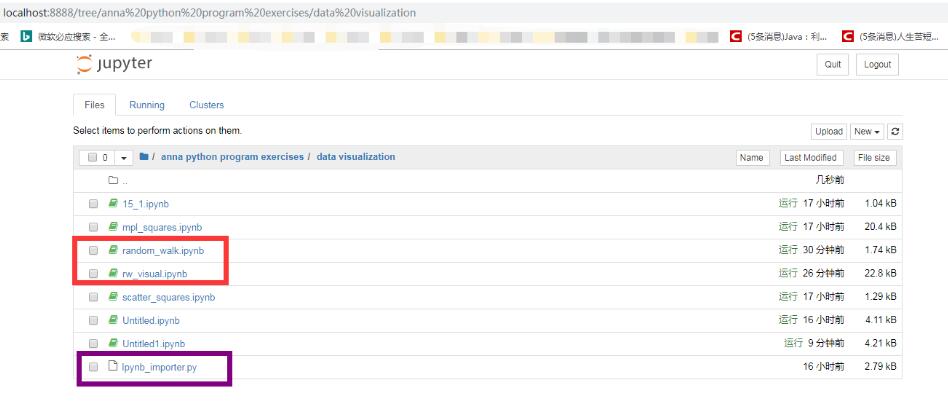Check the box for mpl_squares.ipynb

click(93, 227)
